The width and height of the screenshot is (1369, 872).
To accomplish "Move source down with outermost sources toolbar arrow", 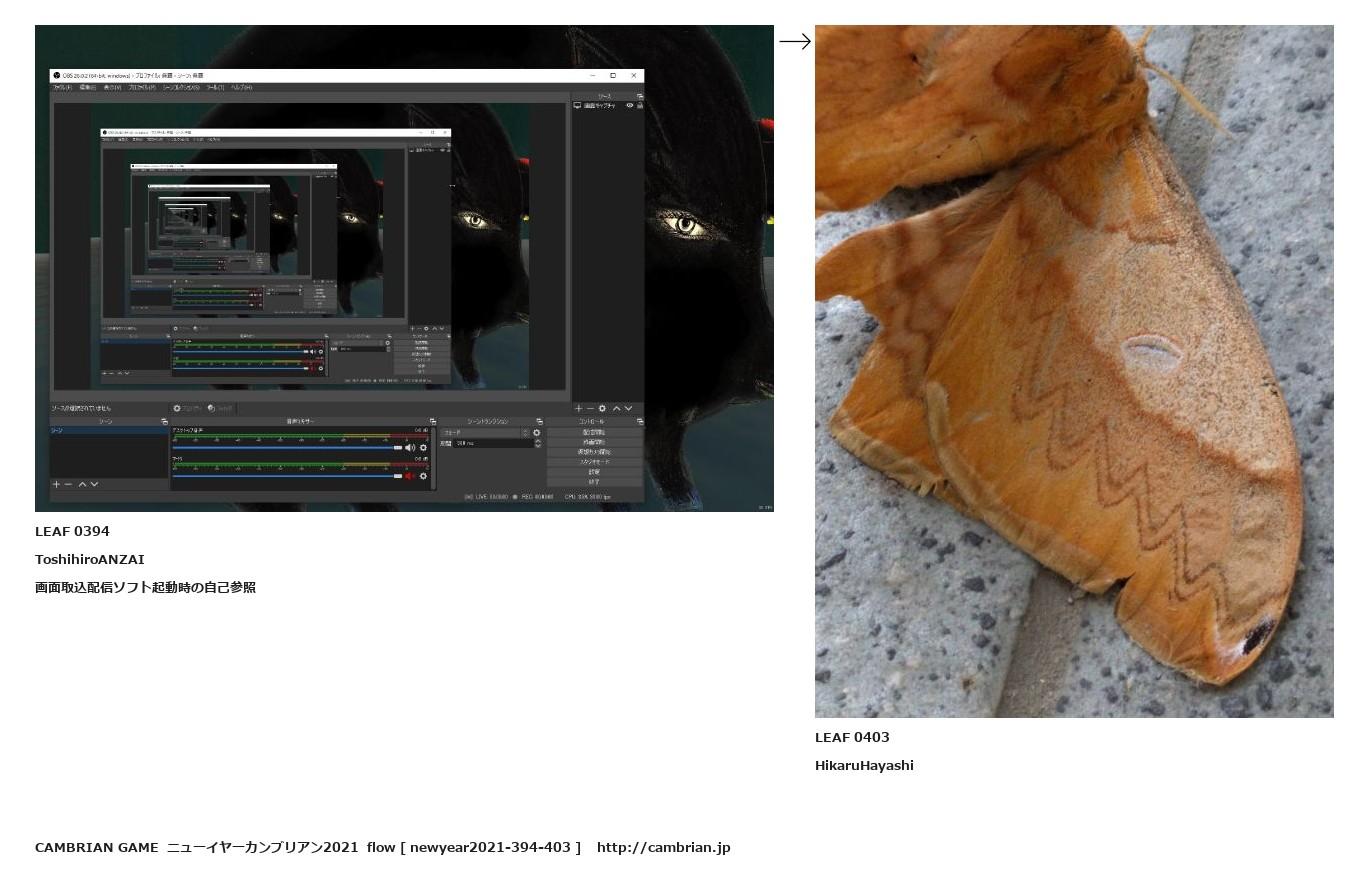I will coord(629,409).
